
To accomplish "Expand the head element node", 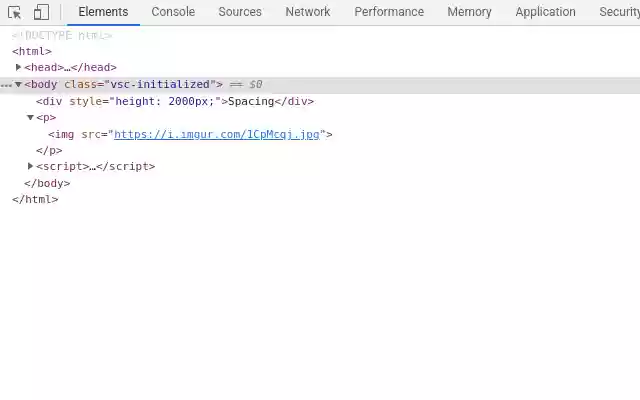I will coord(18,67).
